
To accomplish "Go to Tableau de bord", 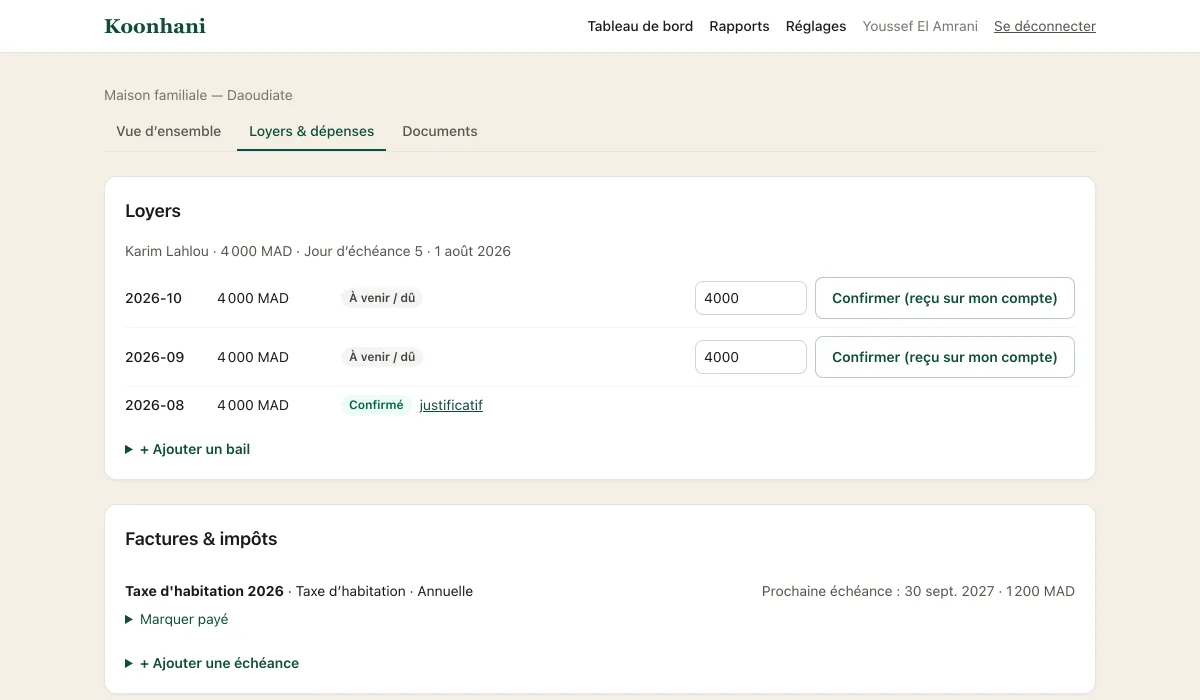I will tap(640, 26).
